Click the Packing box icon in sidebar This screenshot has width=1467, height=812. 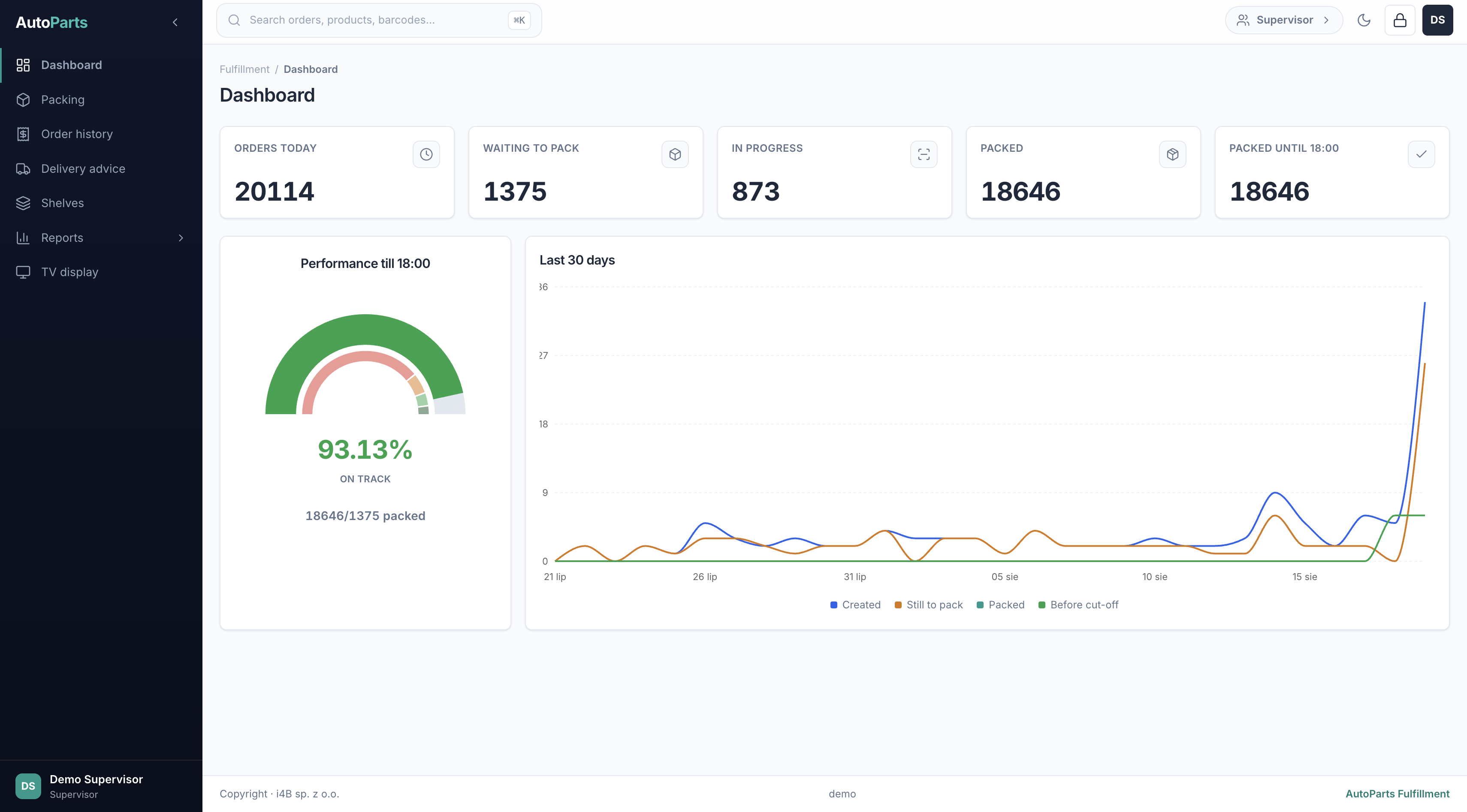pyautogui.click(x=23, y=99)
